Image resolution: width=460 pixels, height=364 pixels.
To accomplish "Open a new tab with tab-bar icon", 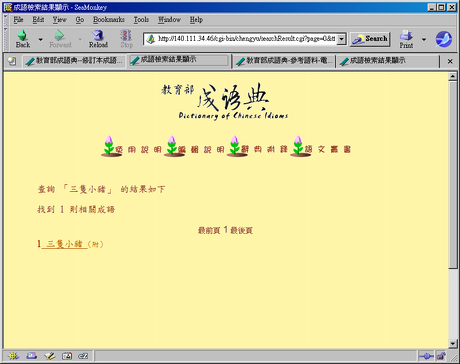I will pos(12,61).
